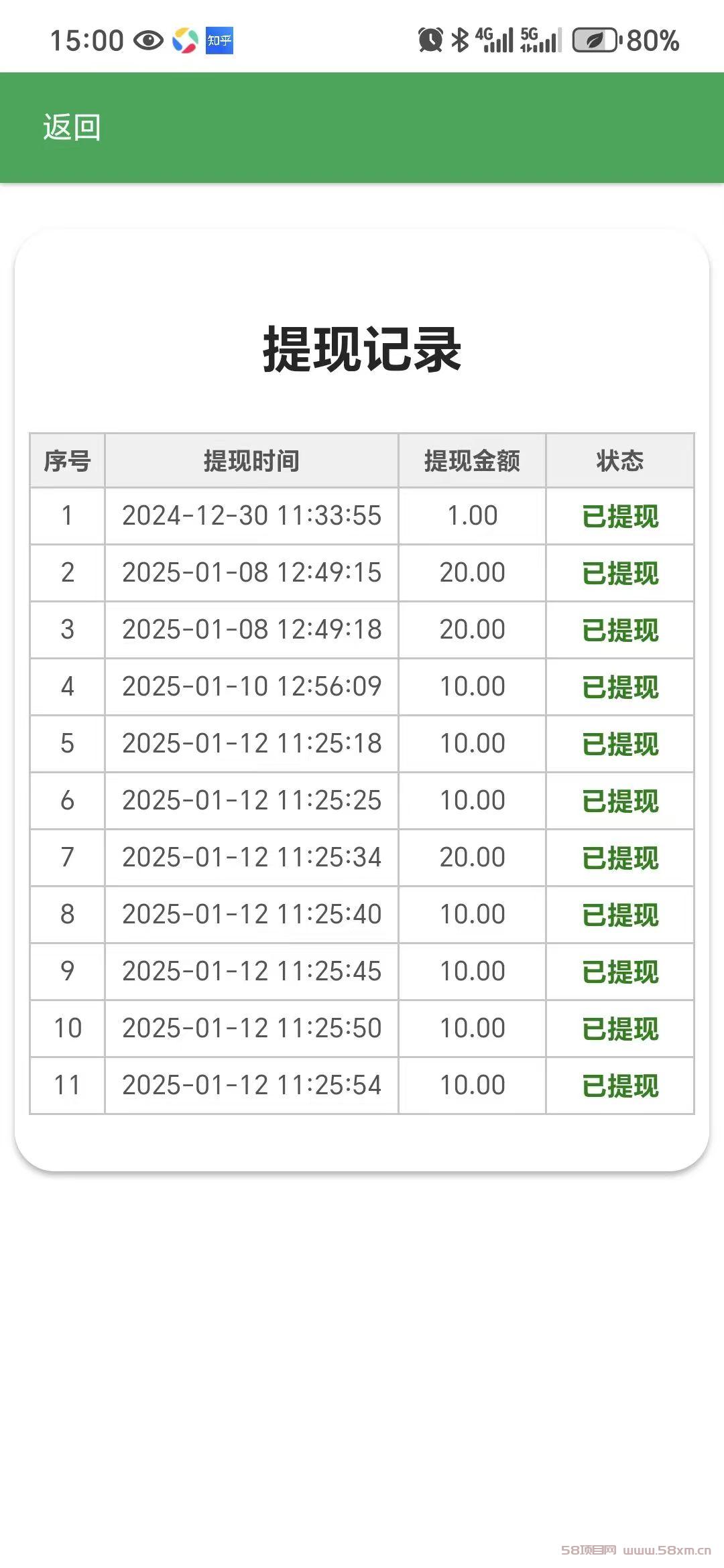
Task: Tap the alarm clock status icon
Action: [430, 40]
